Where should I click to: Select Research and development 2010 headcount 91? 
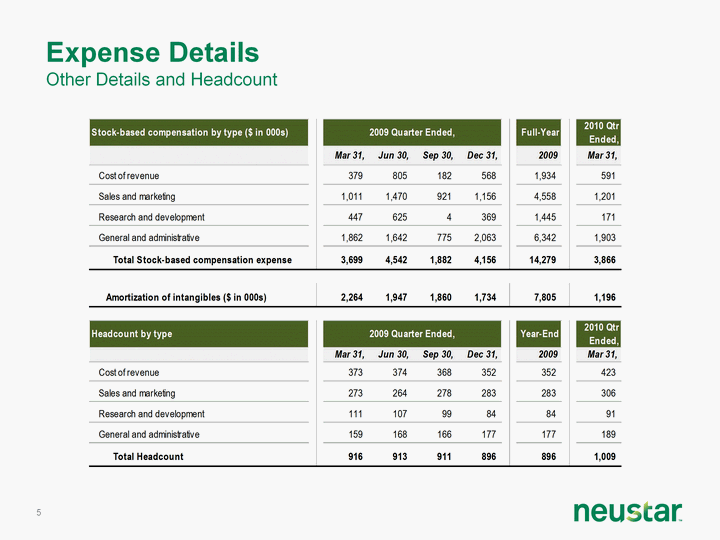tap(610, 414)
